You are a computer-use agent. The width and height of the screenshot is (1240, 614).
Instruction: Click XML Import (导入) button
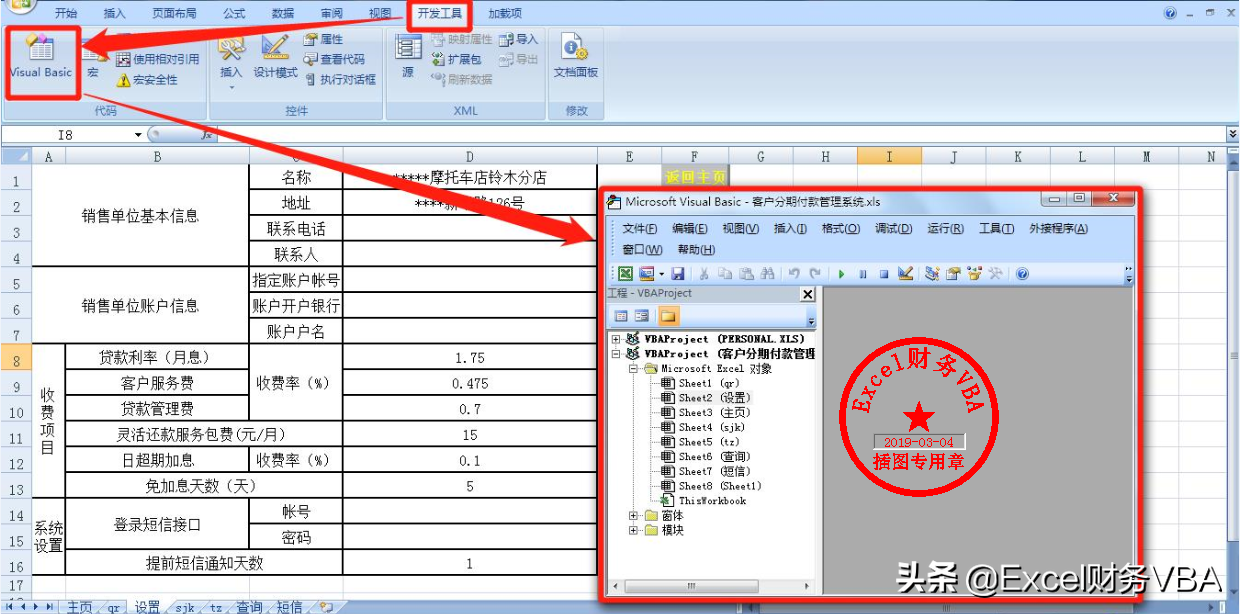tap(518, 39)
